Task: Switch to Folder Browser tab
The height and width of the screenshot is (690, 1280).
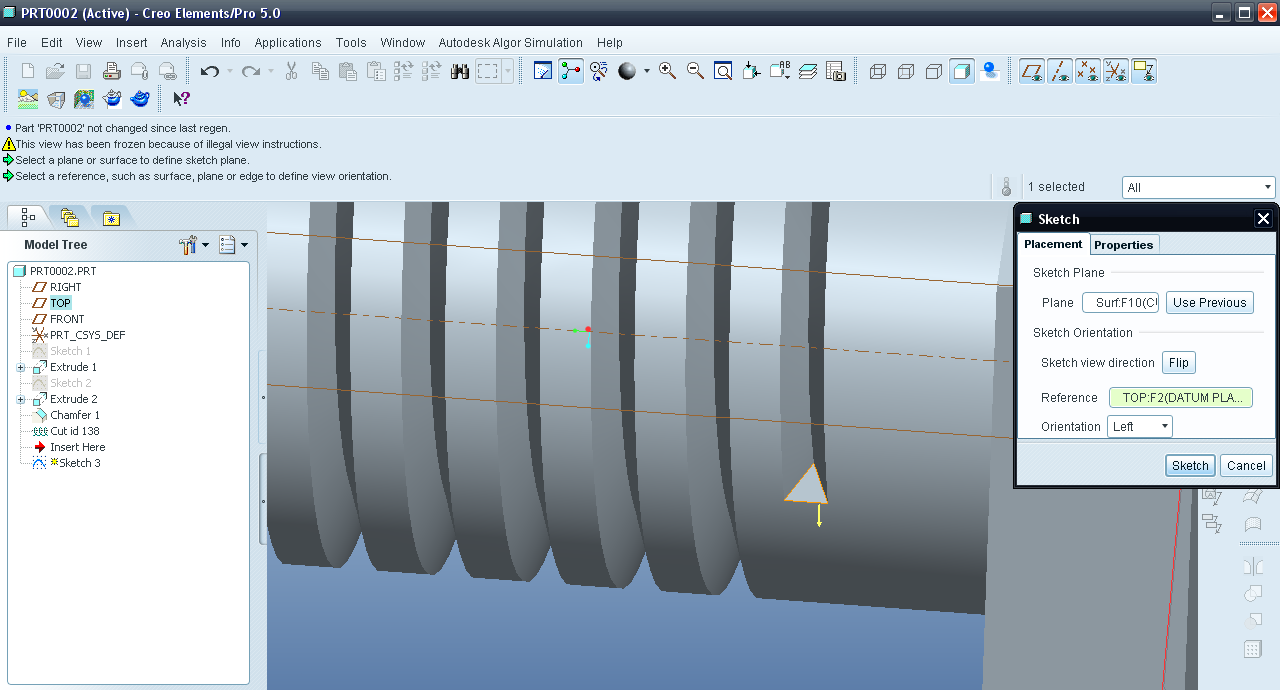Action: 69,217
